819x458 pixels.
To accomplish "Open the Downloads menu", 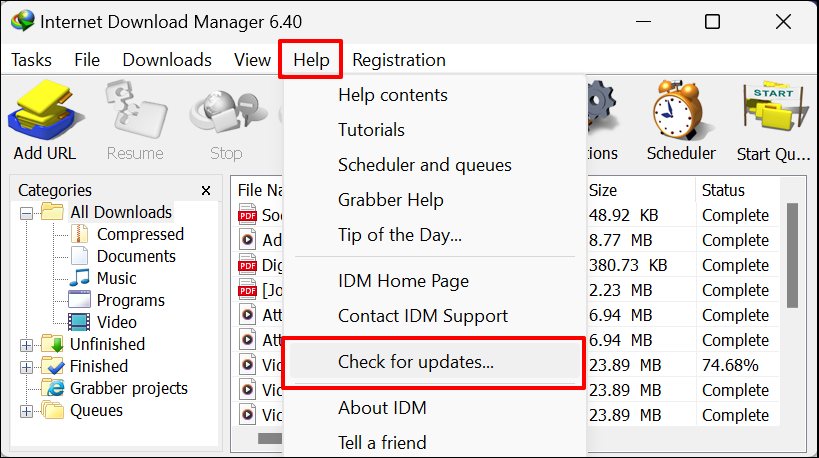I will tap(167, 60).
